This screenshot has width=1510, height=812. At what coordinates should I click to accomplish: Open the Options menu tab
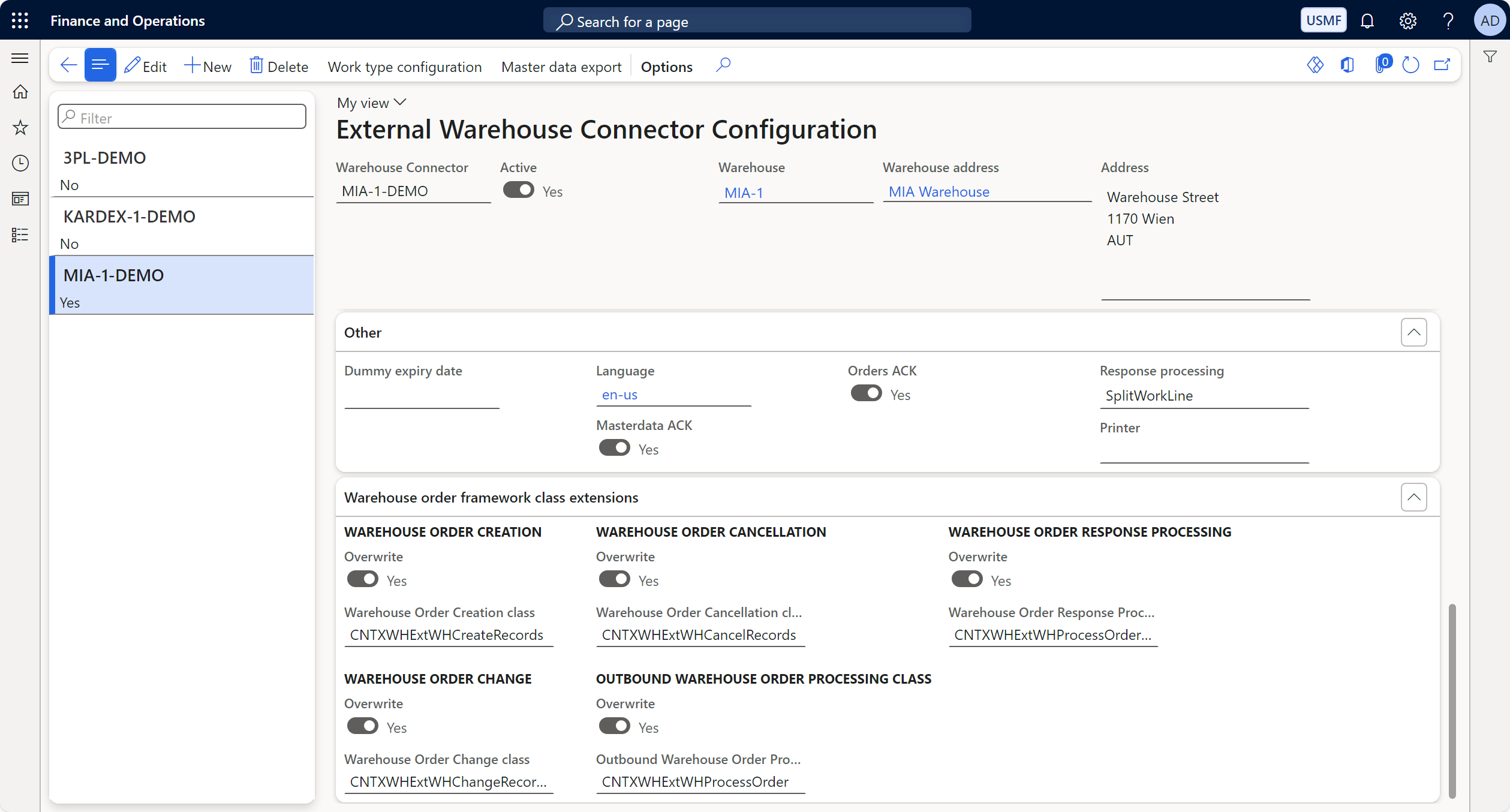tap(666, 67)
